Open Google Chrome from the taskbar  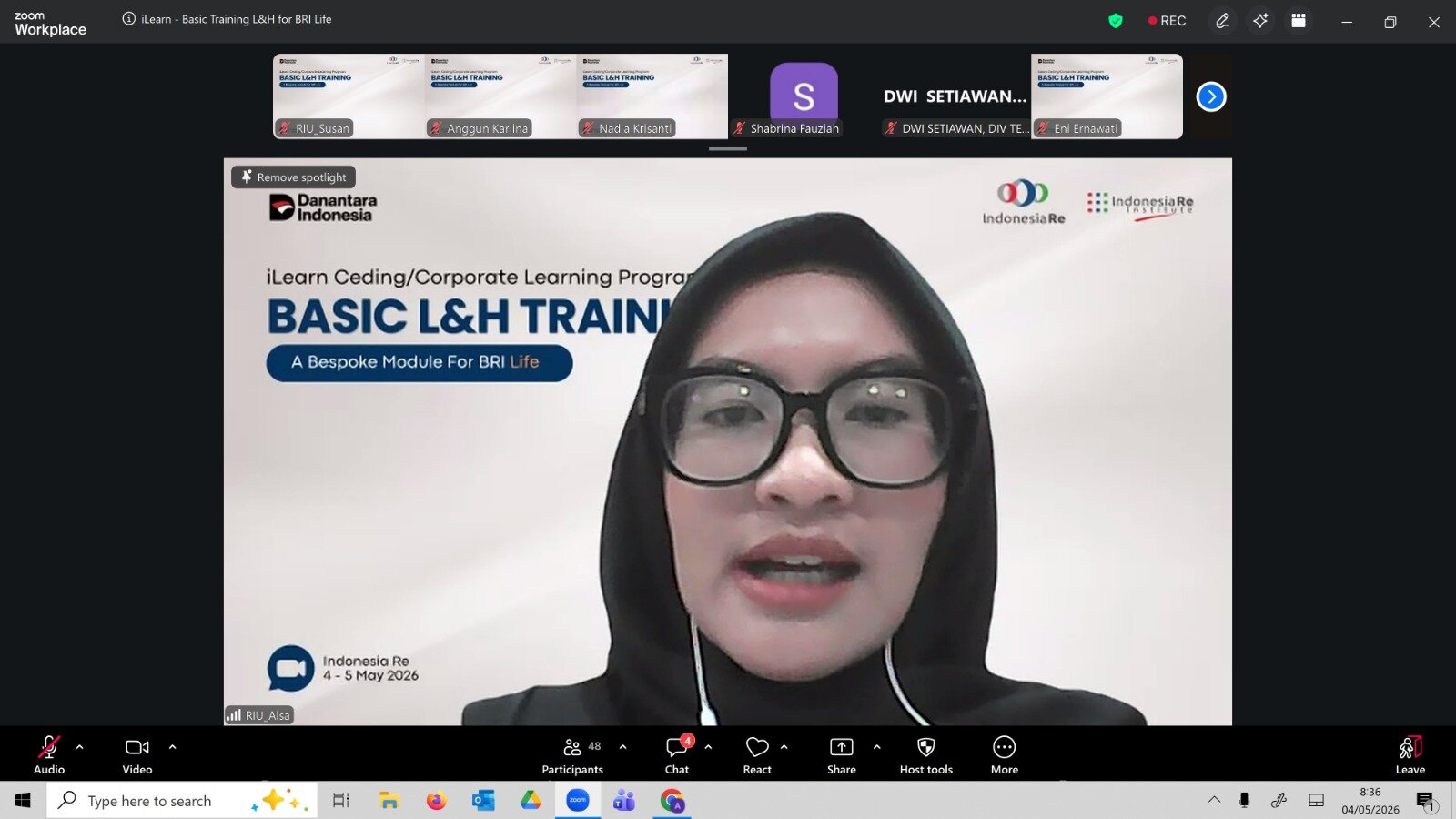(x=672, y=800)
